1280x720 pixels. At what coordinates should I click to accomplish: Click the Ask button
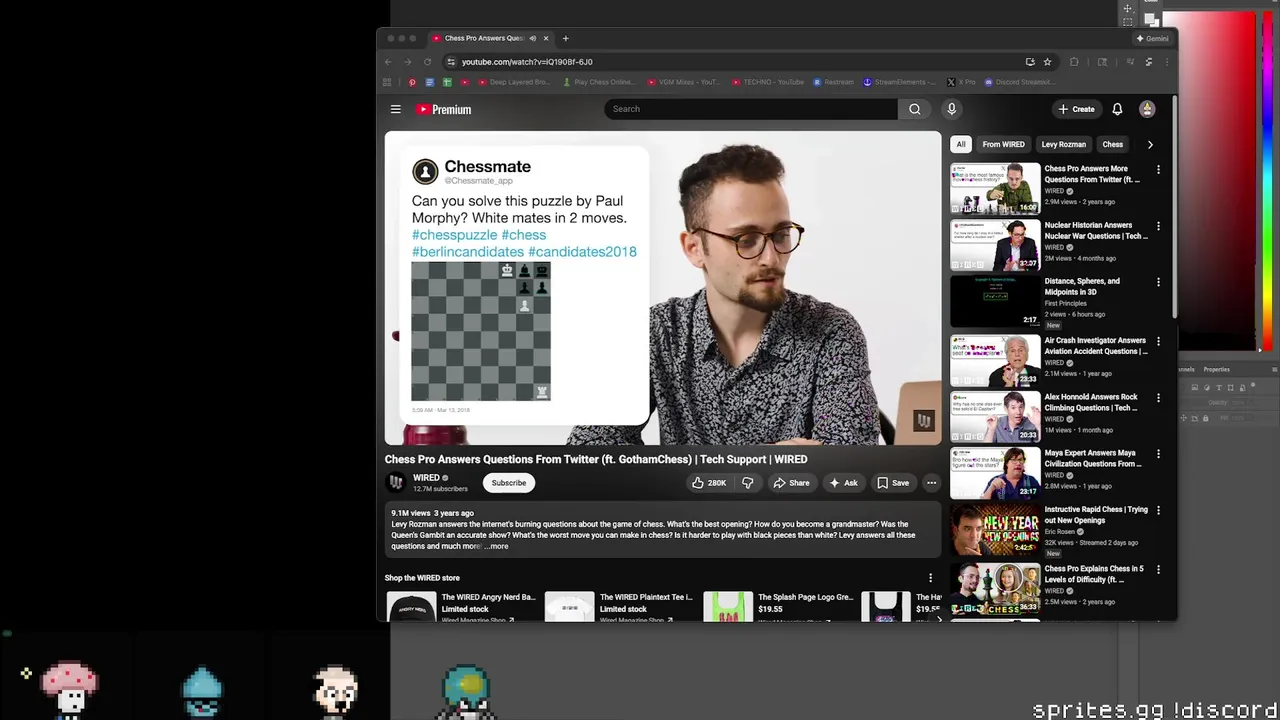tap(843, 483)
